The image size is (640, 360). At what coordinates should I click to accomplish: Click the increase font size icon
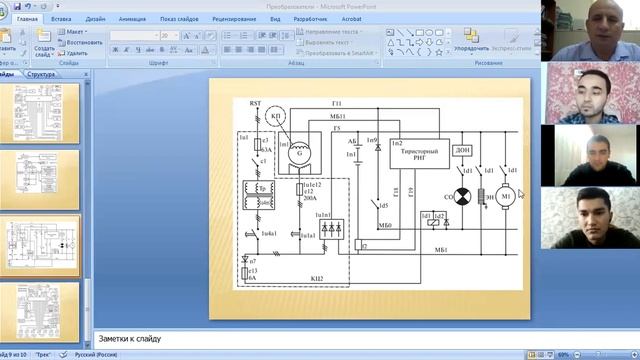point(187,36)
